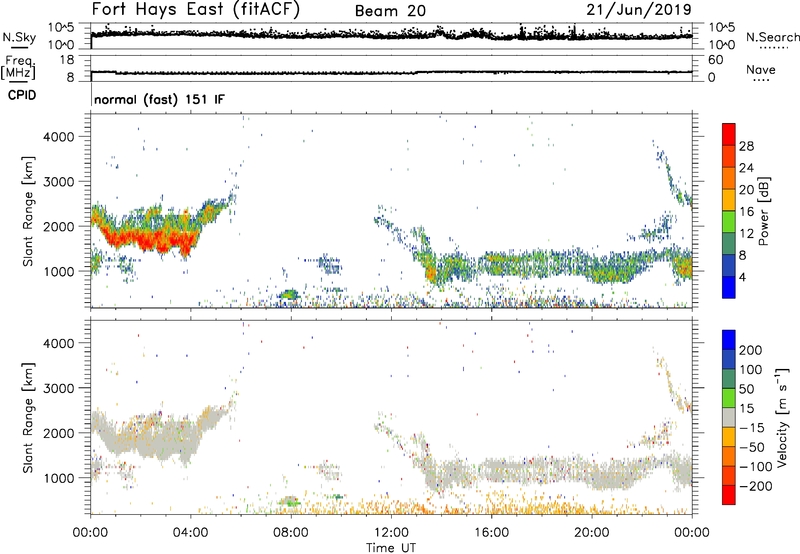Click the '28' value on the Power scale
This screenshot has height=554, width=800.
[x=746, y=146]
